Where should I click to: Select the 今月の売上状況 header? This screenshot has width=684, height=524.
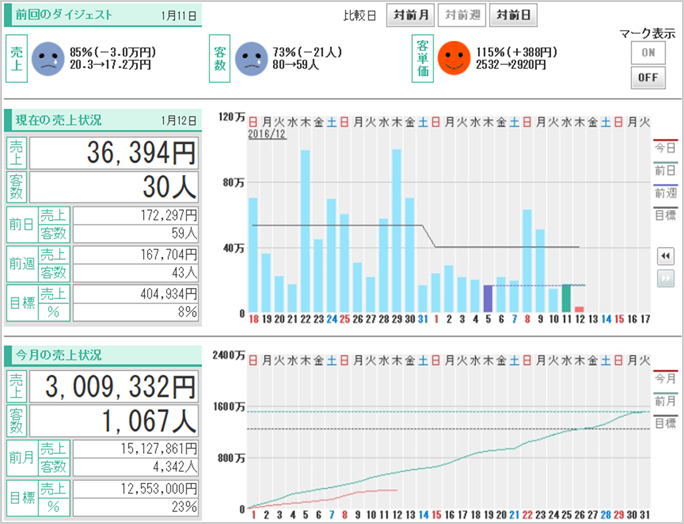click(103, 356)
